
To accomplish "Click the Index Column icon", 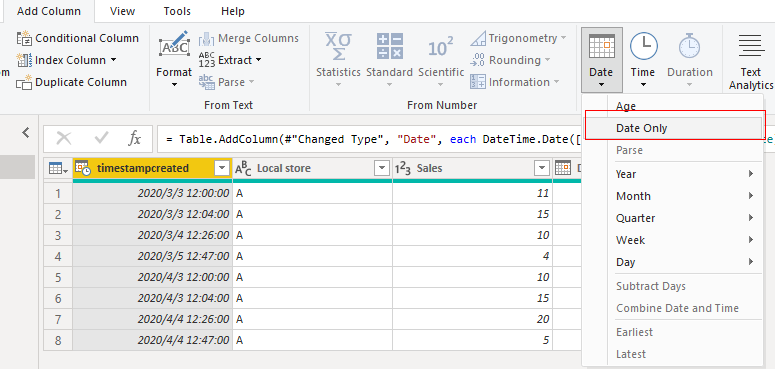I will pos(24,60).
